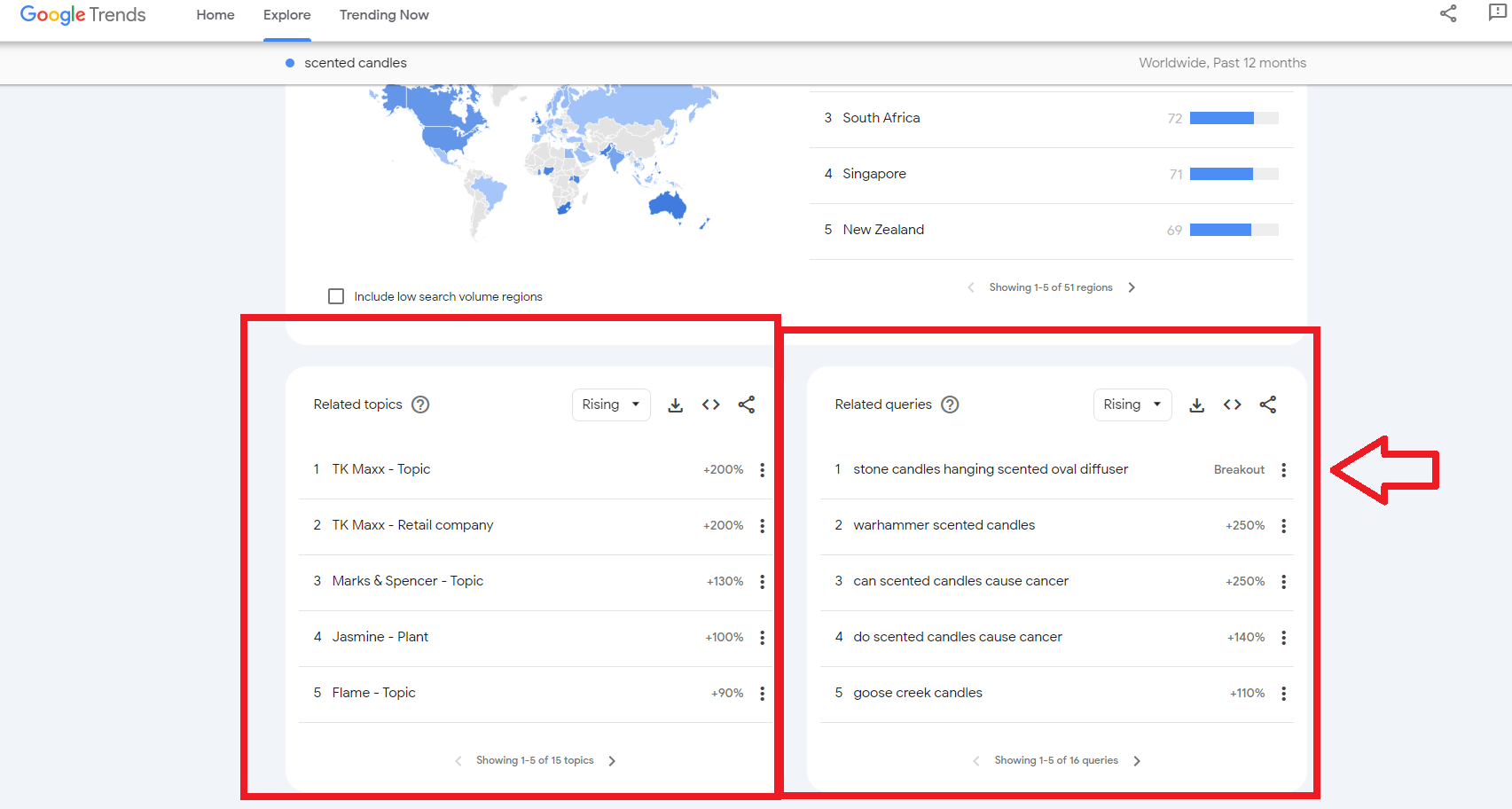Open can scented candles cause cancer query
The width and height of the screenshot is (1512, 809).
click(961, 581)
